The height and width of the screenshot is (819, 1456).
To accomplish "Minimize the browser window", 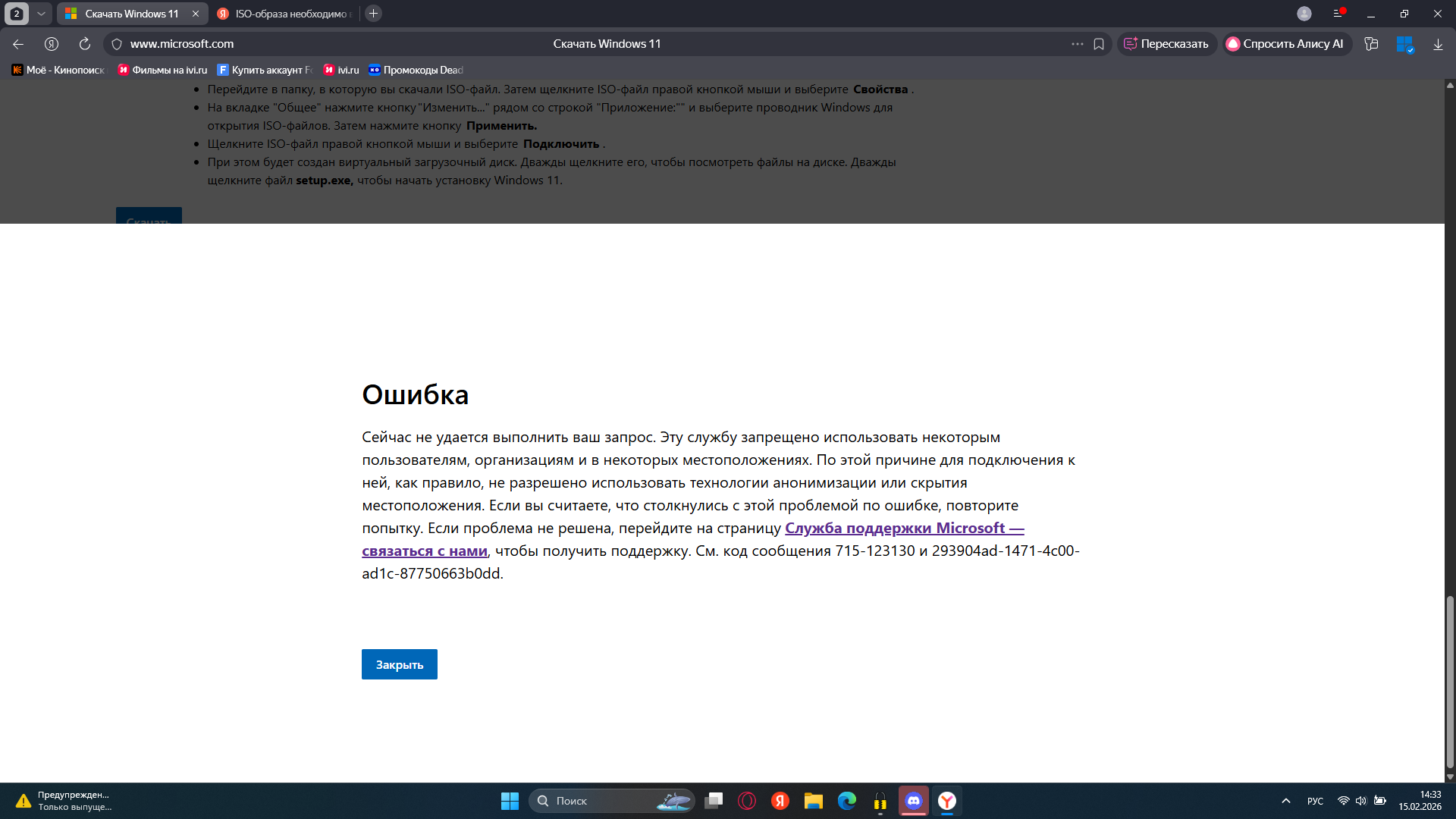I will [x=1371, y=14].
